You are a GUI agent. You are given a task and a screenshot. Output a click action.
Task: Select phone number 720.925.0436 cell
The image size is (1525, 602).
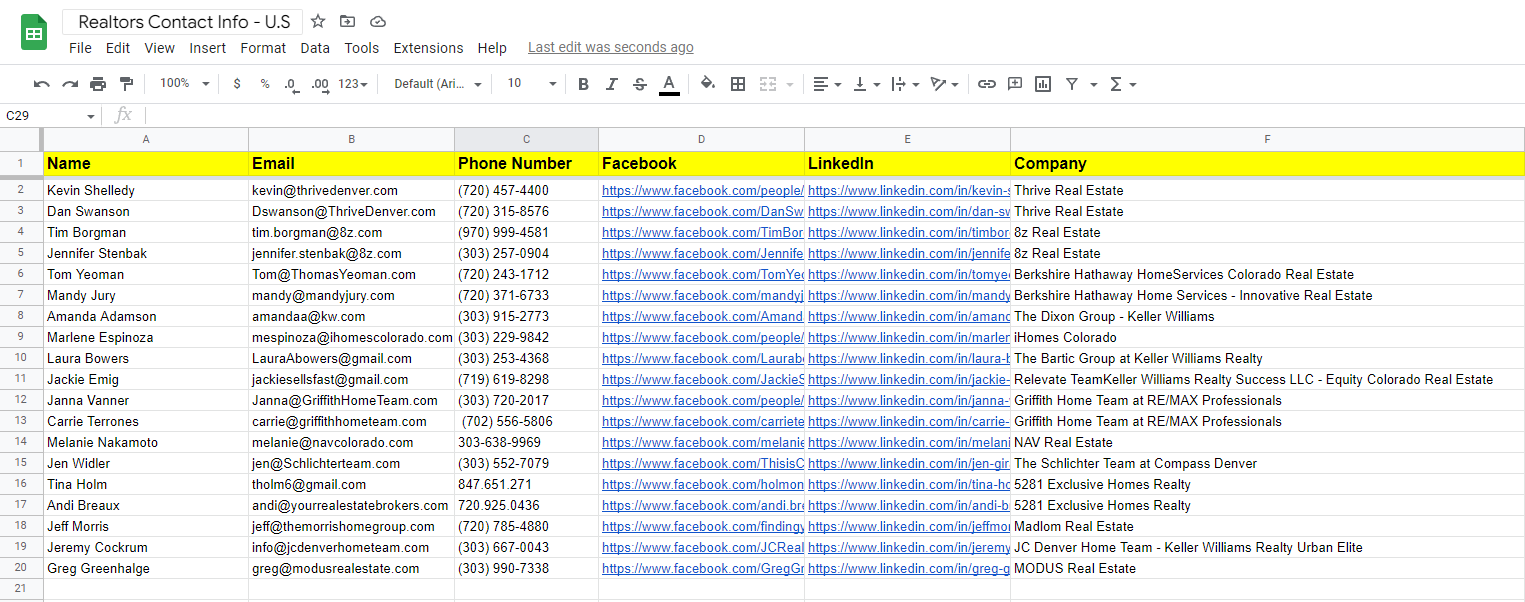click(526, 505)
